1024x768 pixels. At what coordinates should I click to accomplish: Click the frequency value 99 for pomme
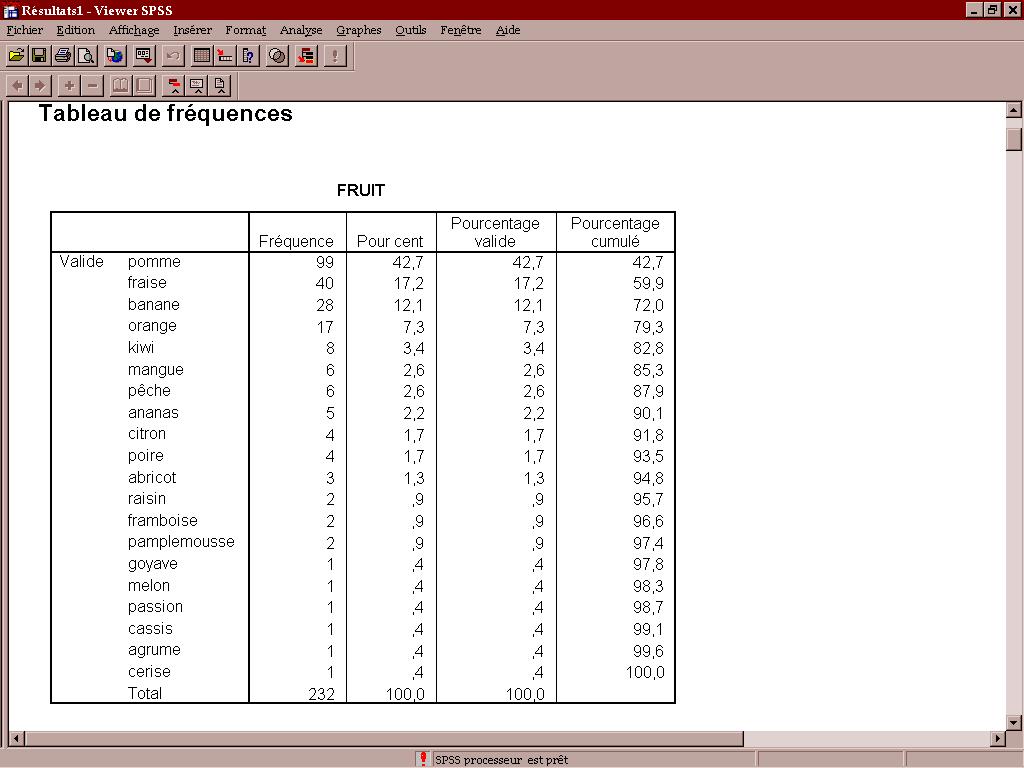[325, 262]
